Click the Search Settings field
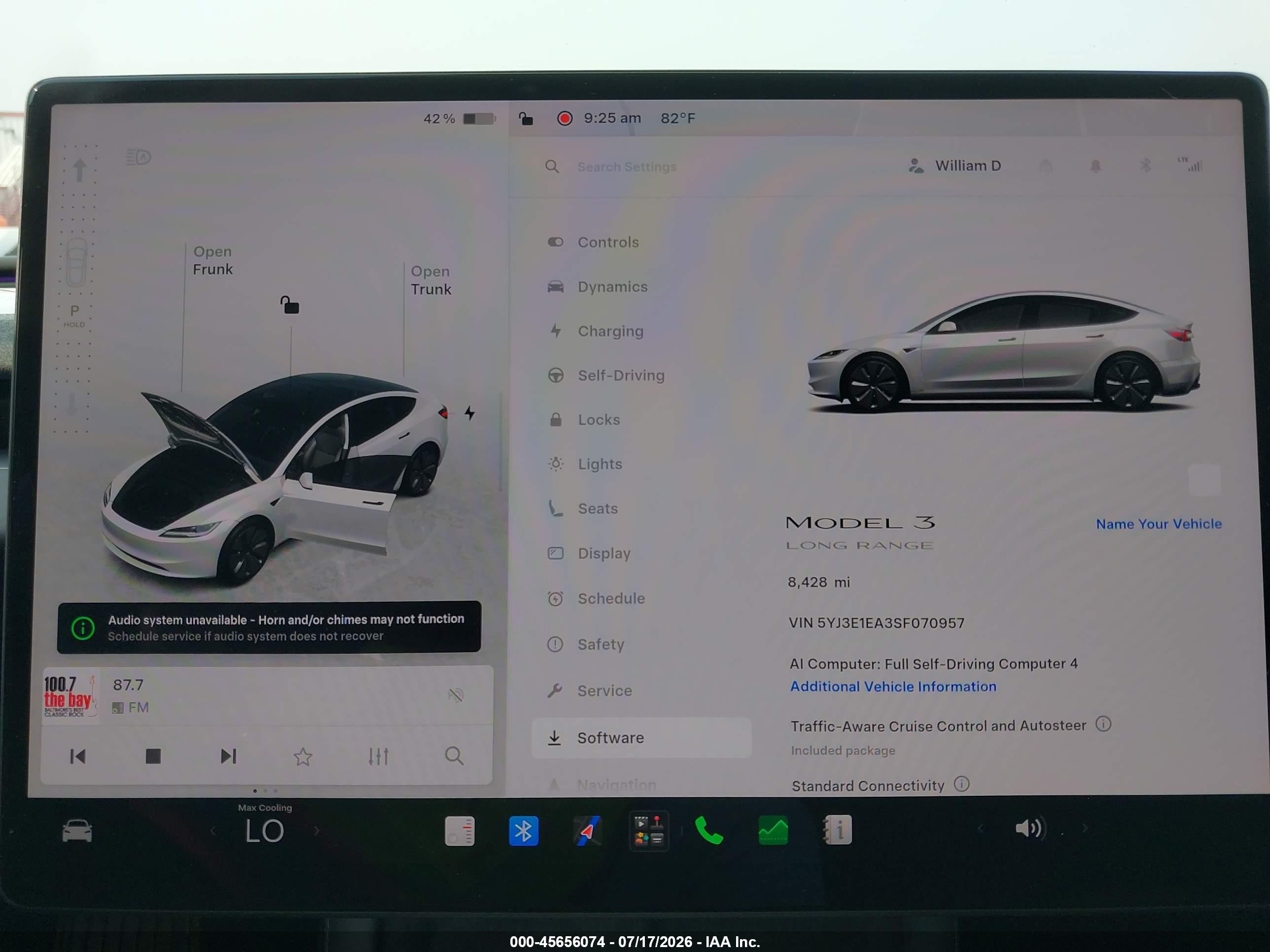This screenshot has height=952, width=1270. click(x=627, y=167)
